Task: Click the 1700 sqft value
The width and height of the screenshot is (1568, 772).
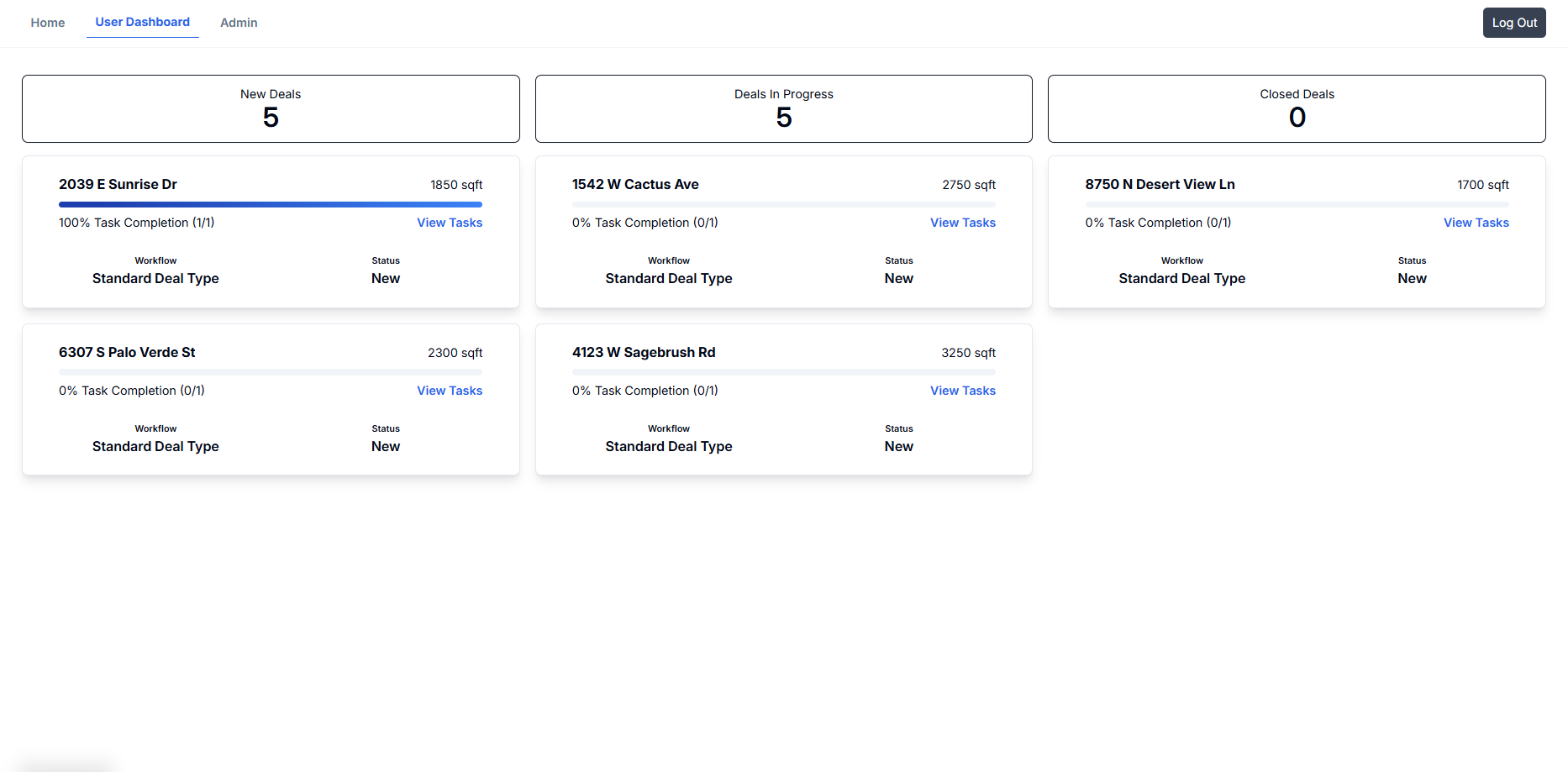Action: tap(1483, 185)
